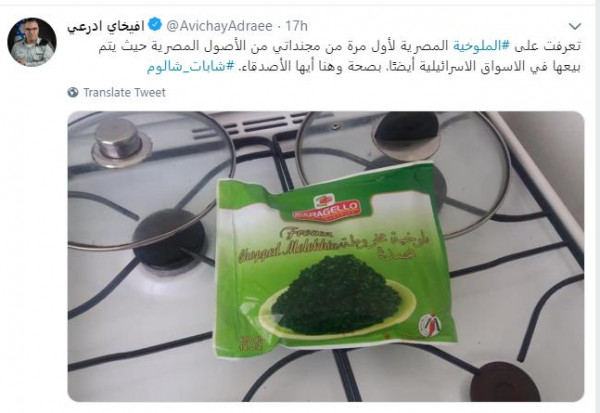Open the @AvichayAdraee handle link

click(x=220, y=26)
